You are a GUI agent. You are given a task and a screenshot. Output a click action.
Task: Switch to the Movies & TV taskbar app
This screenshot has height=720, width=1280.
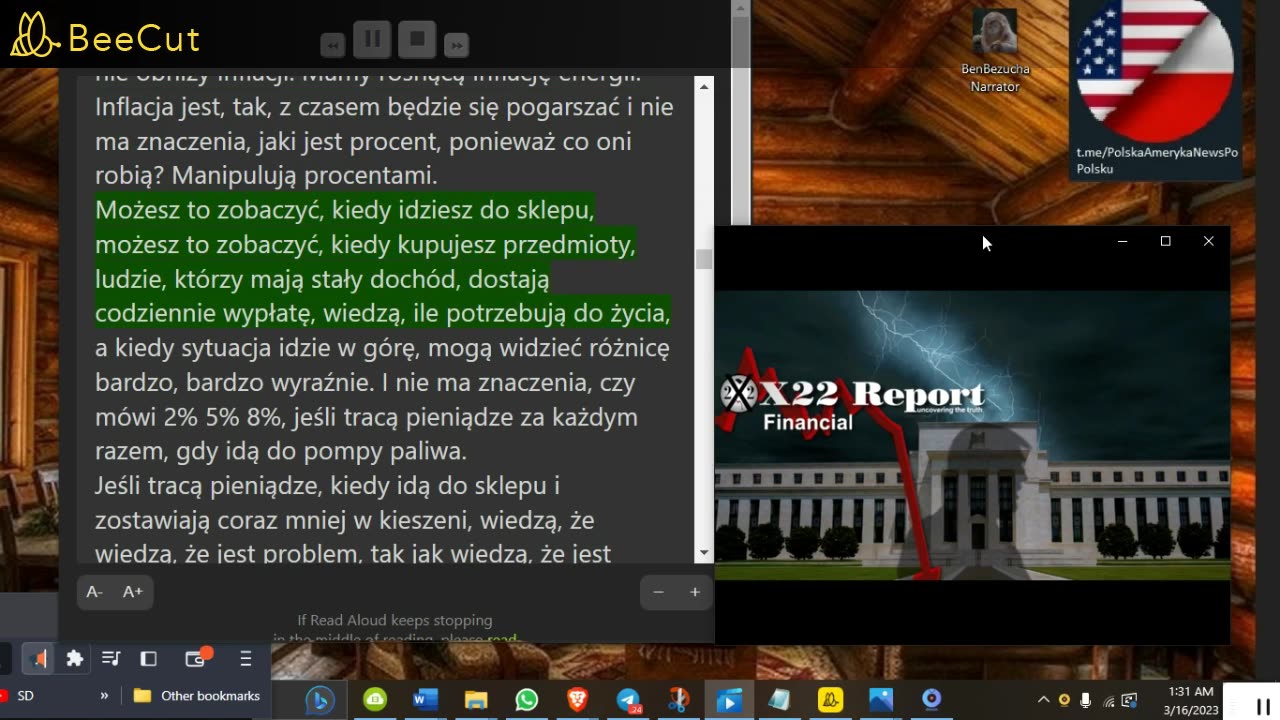pos(730,700)
